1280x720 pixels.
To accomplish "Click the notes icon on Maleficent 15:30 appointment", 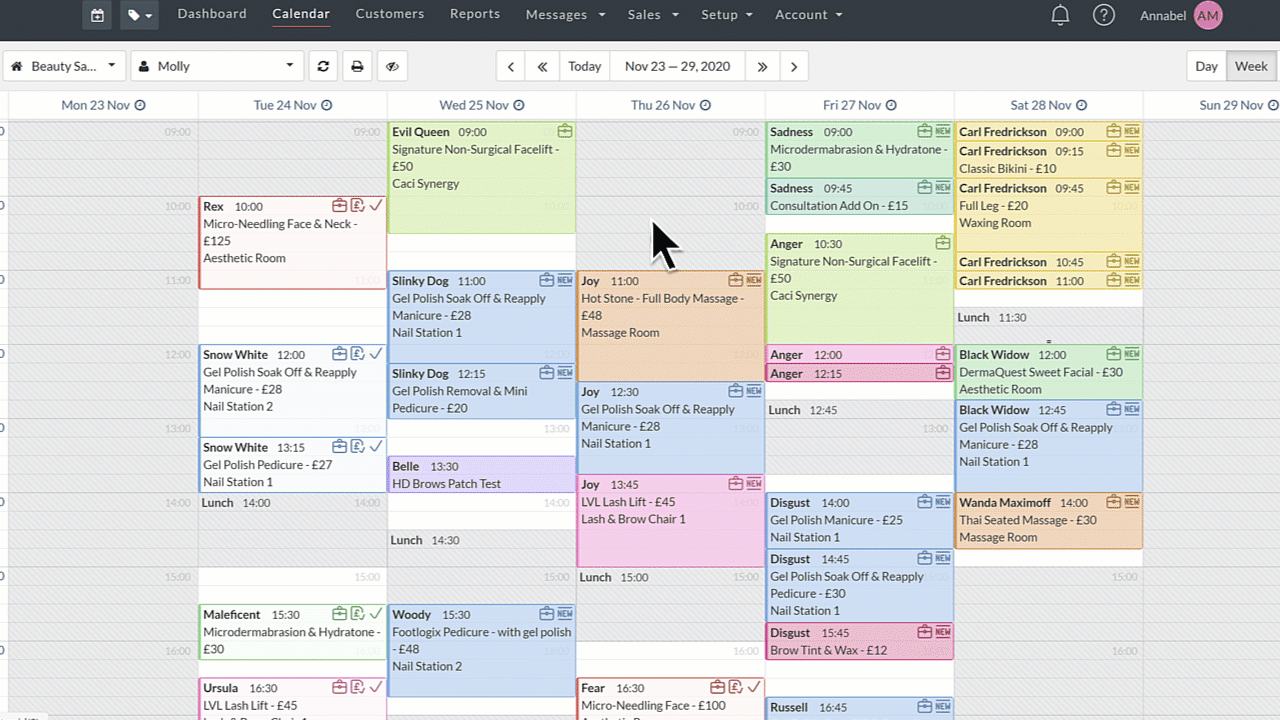I will click(358, 614).
